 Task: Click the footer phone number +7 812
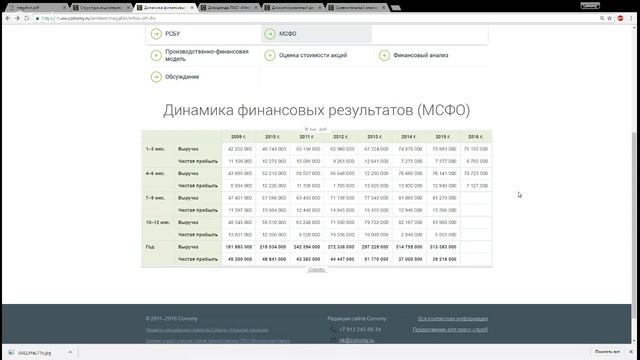click(x=360, y=329)
